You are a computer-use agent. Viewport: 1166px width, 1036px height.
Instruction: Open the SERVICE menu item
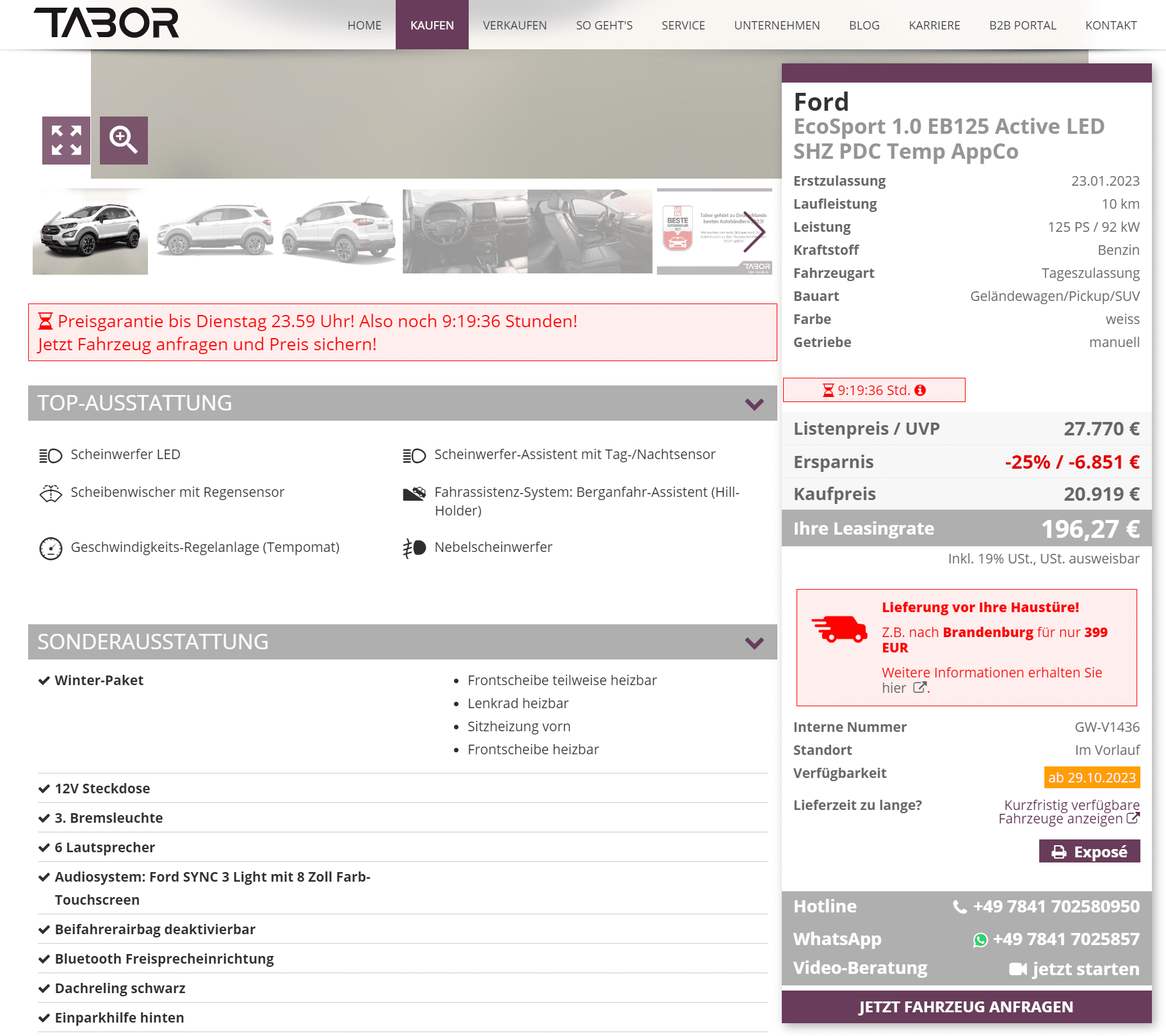point(683,25)
